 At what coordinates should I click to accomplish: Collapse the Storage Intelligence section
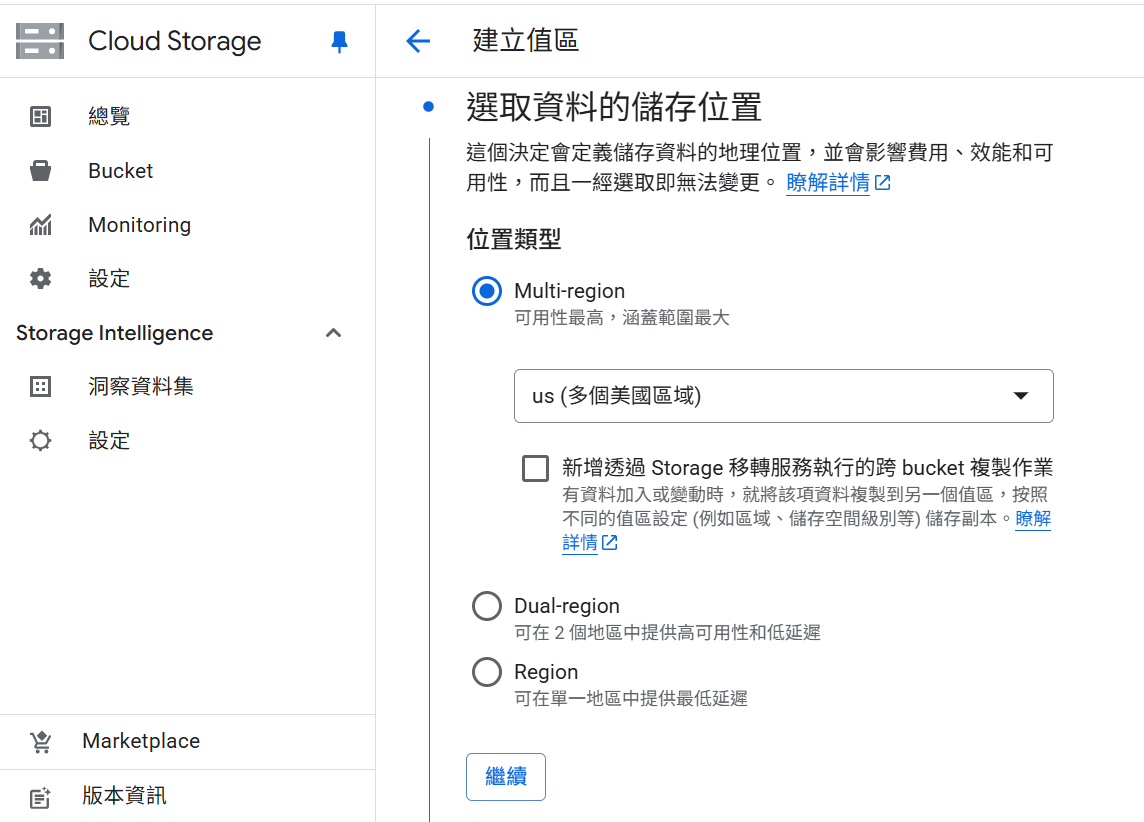point(333,333)
